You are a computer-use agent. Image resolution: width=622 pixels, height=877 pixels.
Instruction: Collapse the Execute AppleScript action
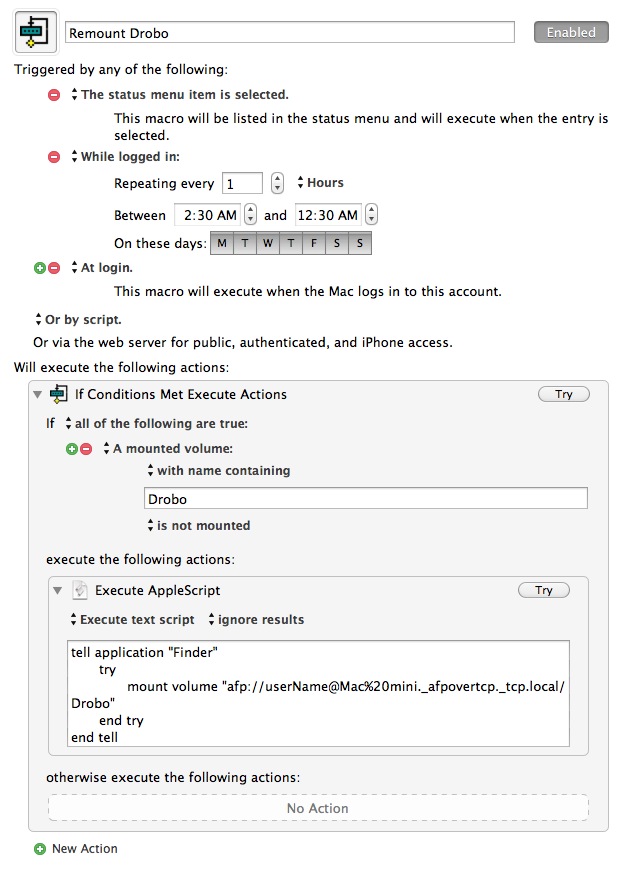(x=57, y=591)
